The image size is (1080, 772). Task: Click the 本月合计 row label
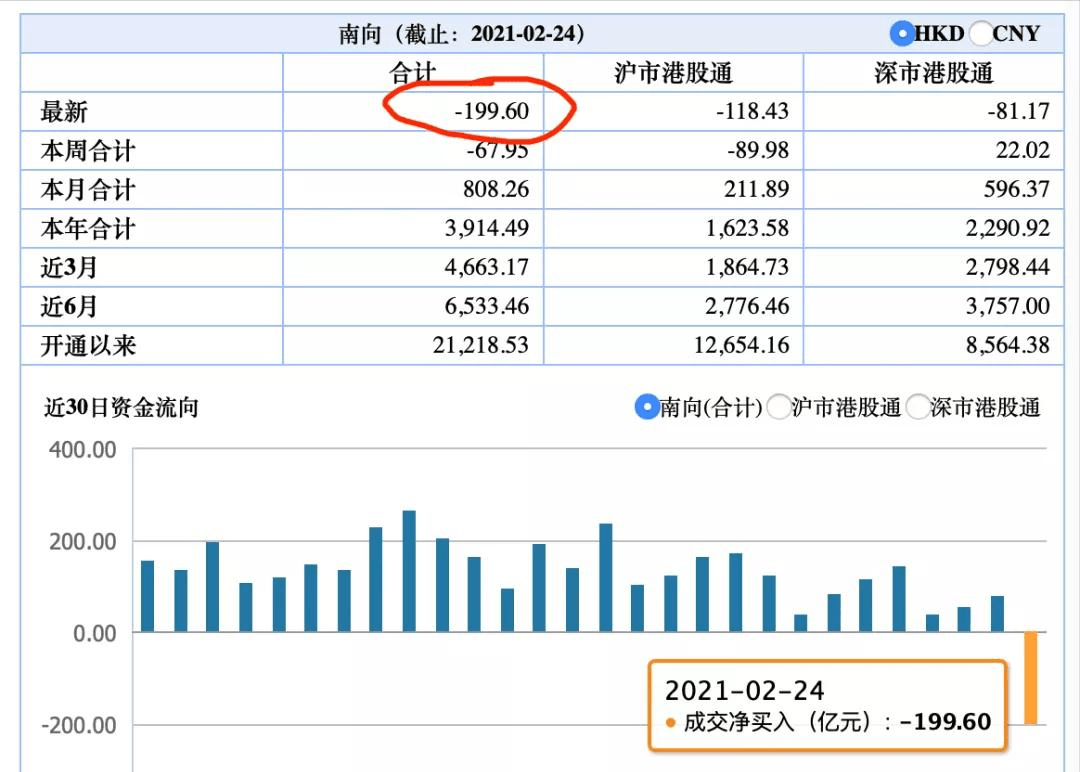tap(87, 190)
